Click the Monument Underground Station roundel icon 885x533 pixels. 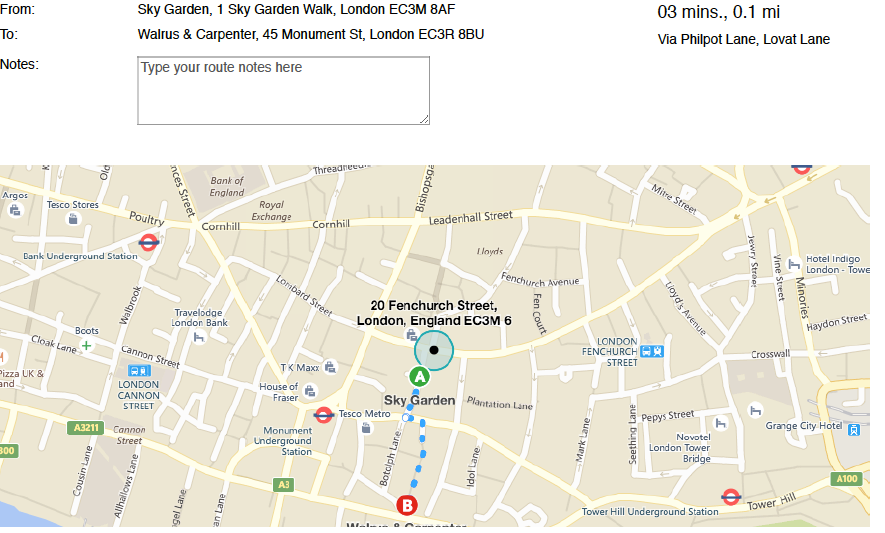click(323, 415)
